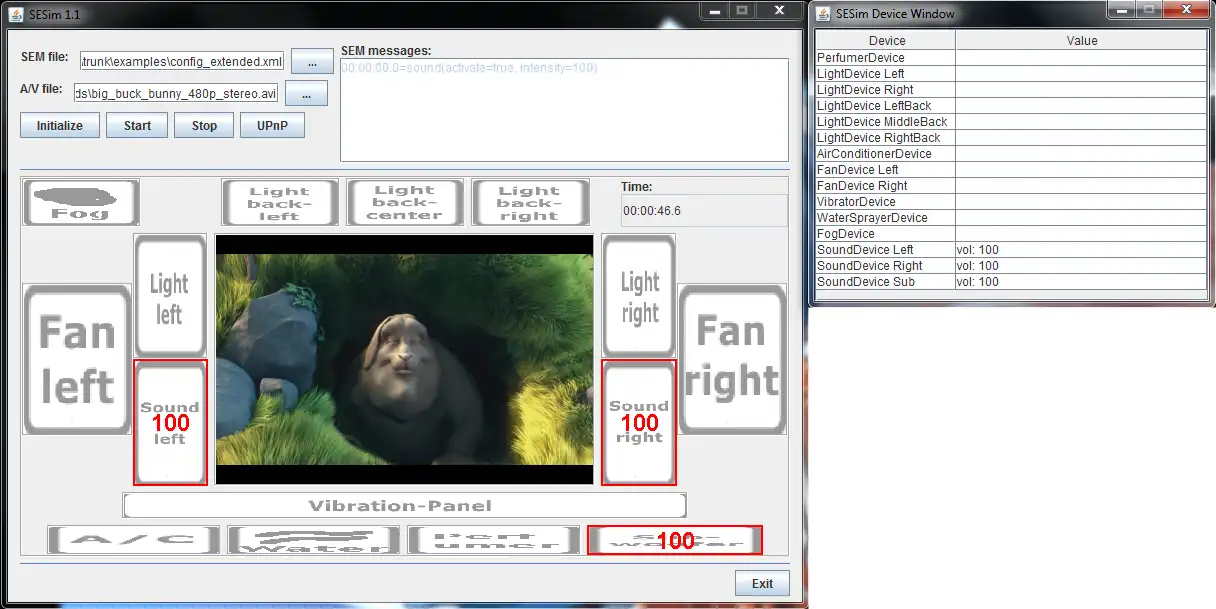Select the Light back-left panel
This screenshot has height=609, width=1216.
point(280,203)
